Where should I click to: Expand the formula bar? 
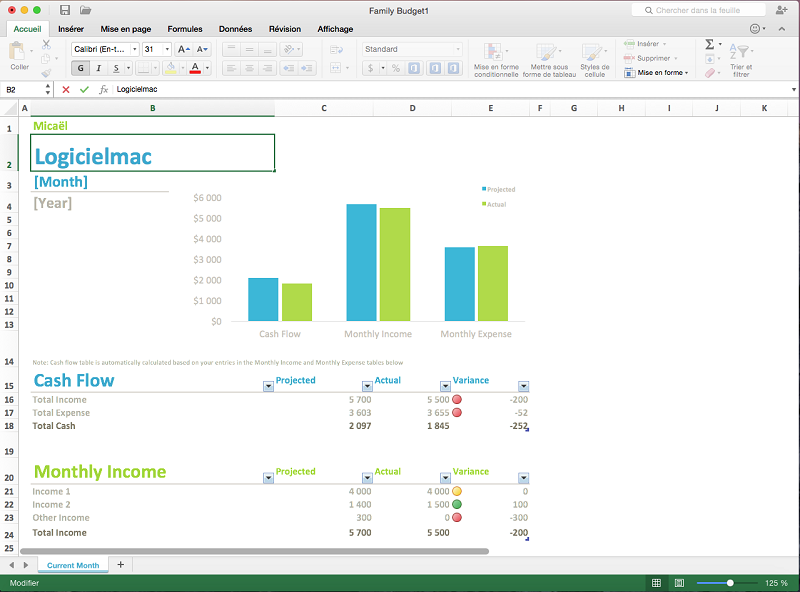(794, 89)
